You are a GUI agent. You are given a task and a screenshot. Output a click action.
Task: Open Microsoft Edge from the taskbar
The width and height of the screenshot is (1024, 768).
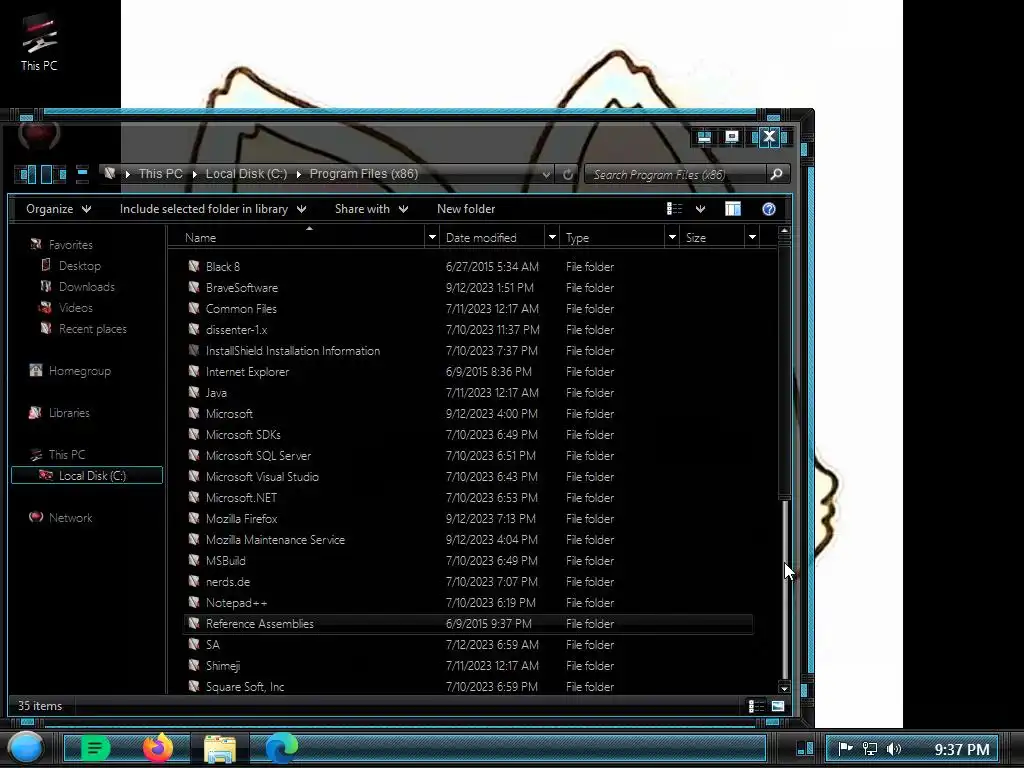[x=281, y=748]
